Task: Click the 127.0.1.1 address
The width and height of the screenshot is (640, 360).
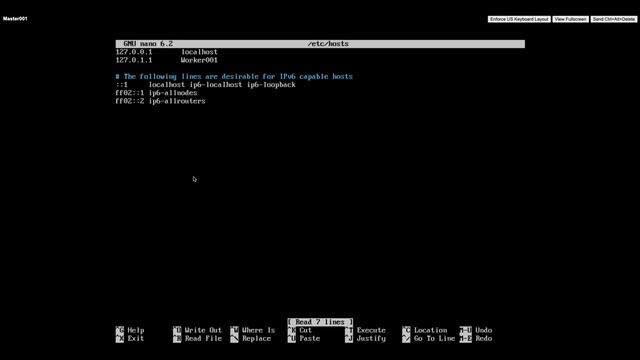Action: (x=133, y=60)
